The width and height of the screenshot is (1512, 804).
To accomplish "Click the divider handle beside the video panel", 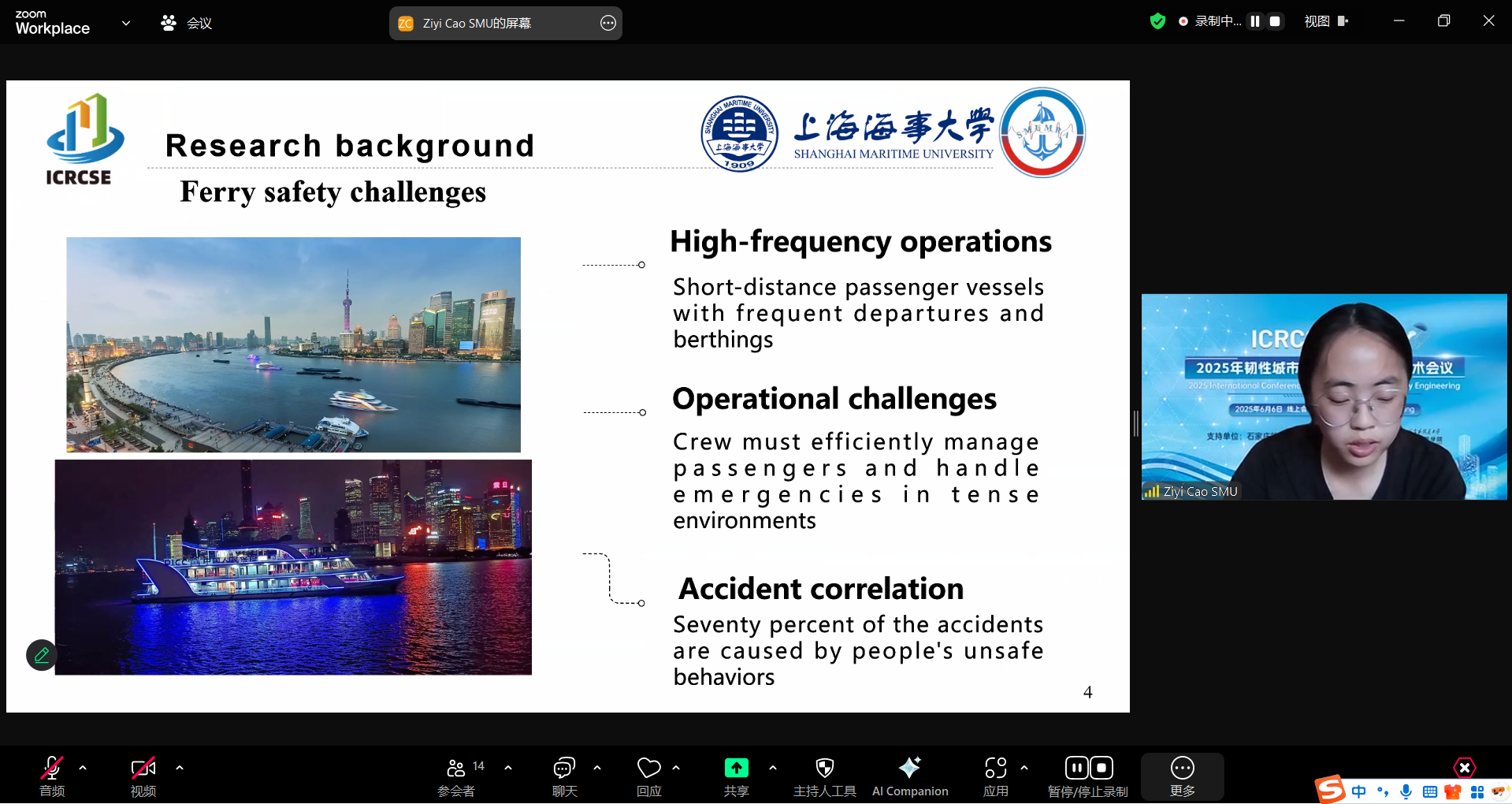I will pos(1135,423).
